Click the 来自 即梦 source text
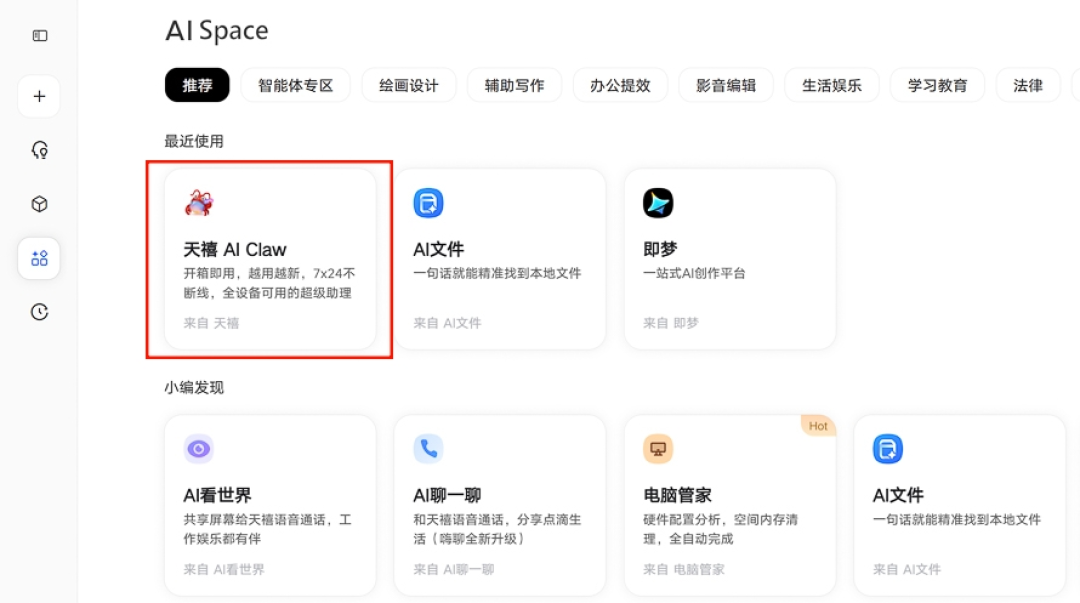 [670, 323]
